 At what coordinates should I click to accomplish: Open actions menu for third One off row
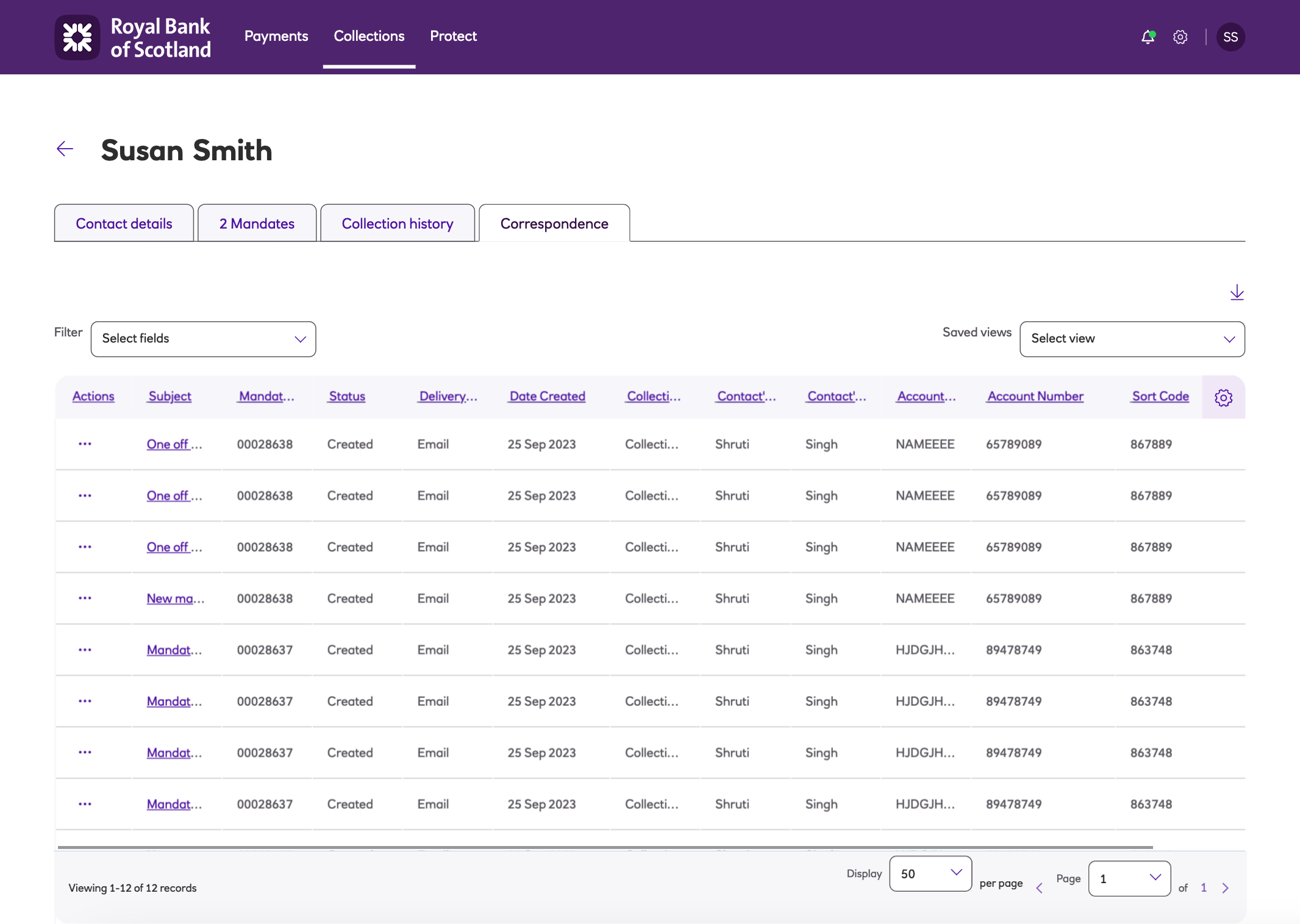(85, 547)
